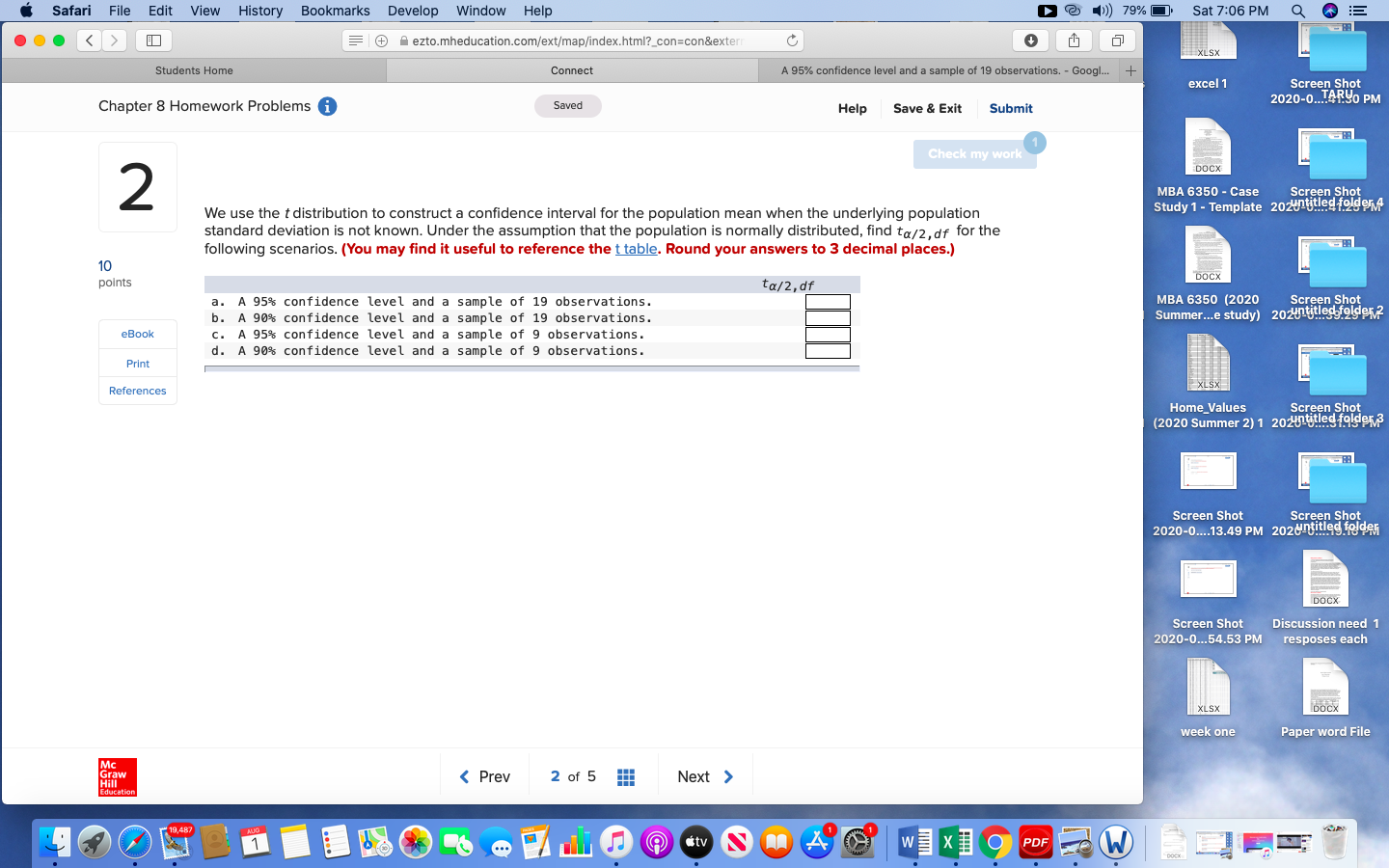Open the Mail app with 19,487 badge

coord(175,842)
